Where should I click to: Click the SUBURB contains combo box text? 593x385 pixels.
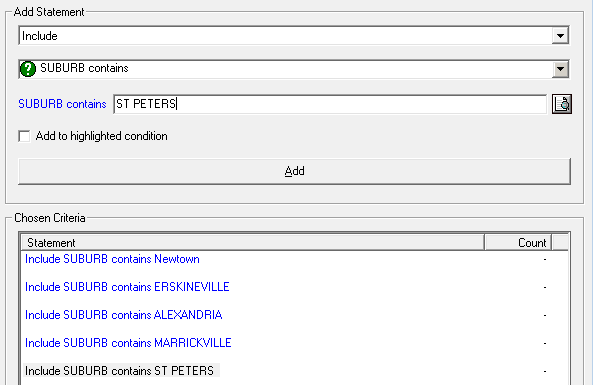coord(84,68)
